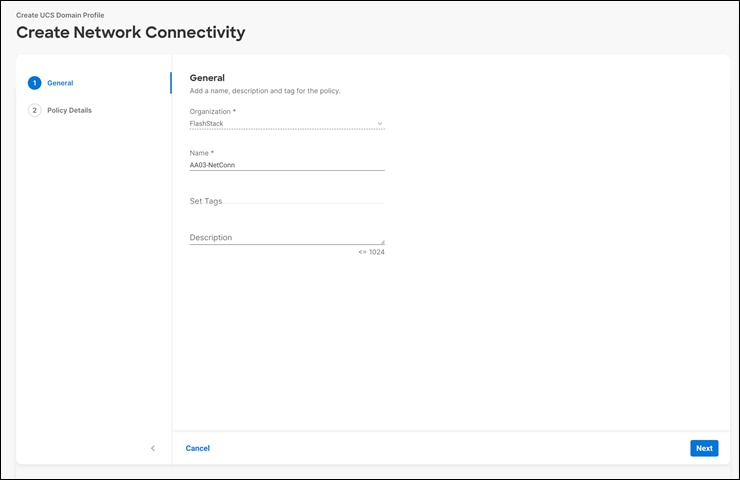Click the "<= 1024" character limit text
The height and width of the screenshot is (480, 740).
coord(371,252)
